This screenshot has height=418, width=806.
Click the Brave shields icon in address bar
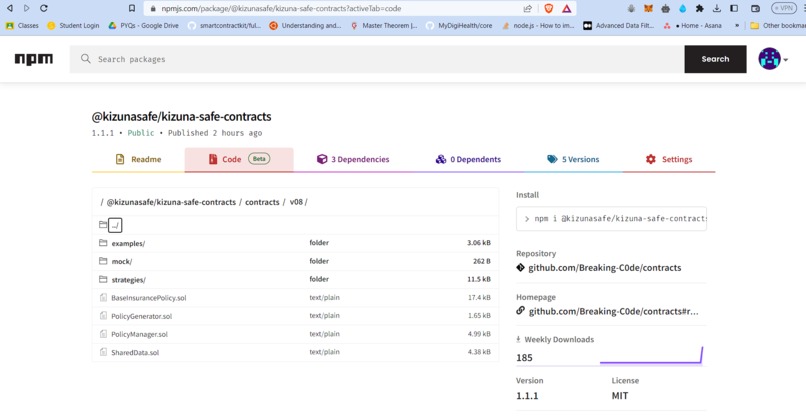point(548,8)
